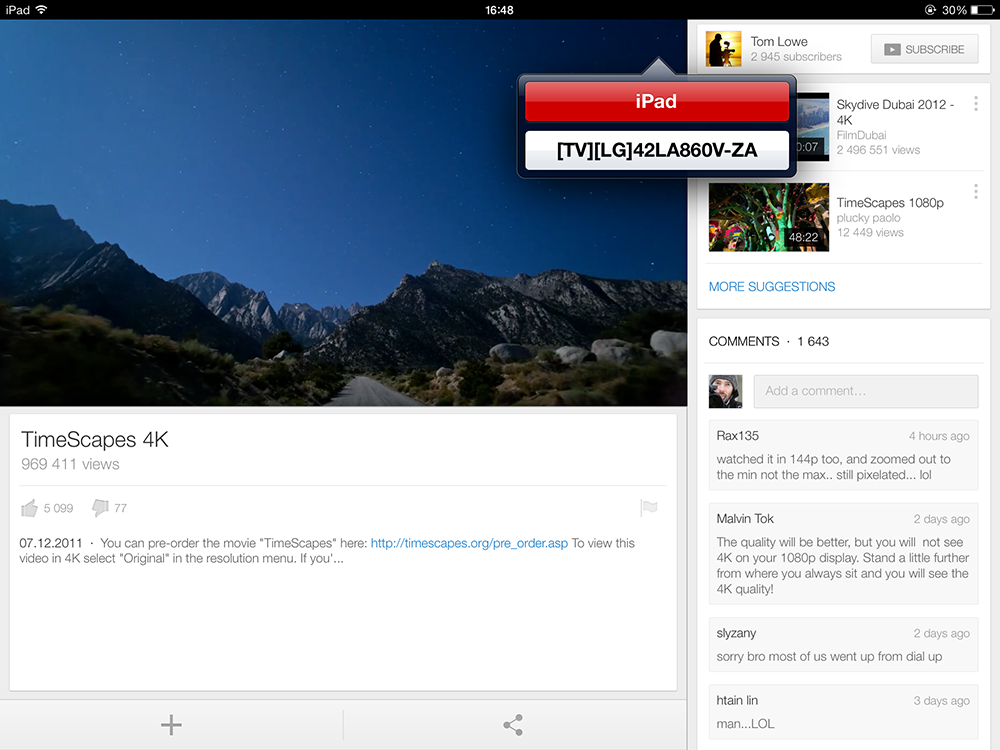Dislike the video with the thumbs down icon
The height and width of the screenshot is (750, 1000).
click(101, 508)
